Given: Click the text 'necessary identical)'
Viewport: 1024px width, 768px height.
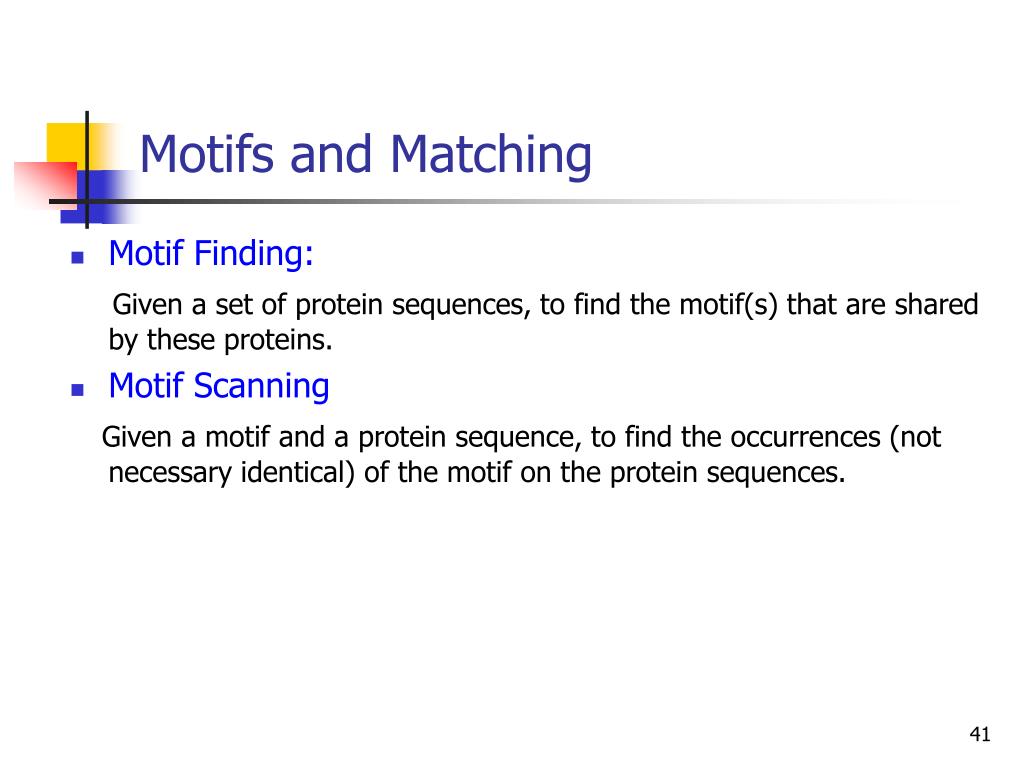Looking at the screenshot, I should (232, 473).
